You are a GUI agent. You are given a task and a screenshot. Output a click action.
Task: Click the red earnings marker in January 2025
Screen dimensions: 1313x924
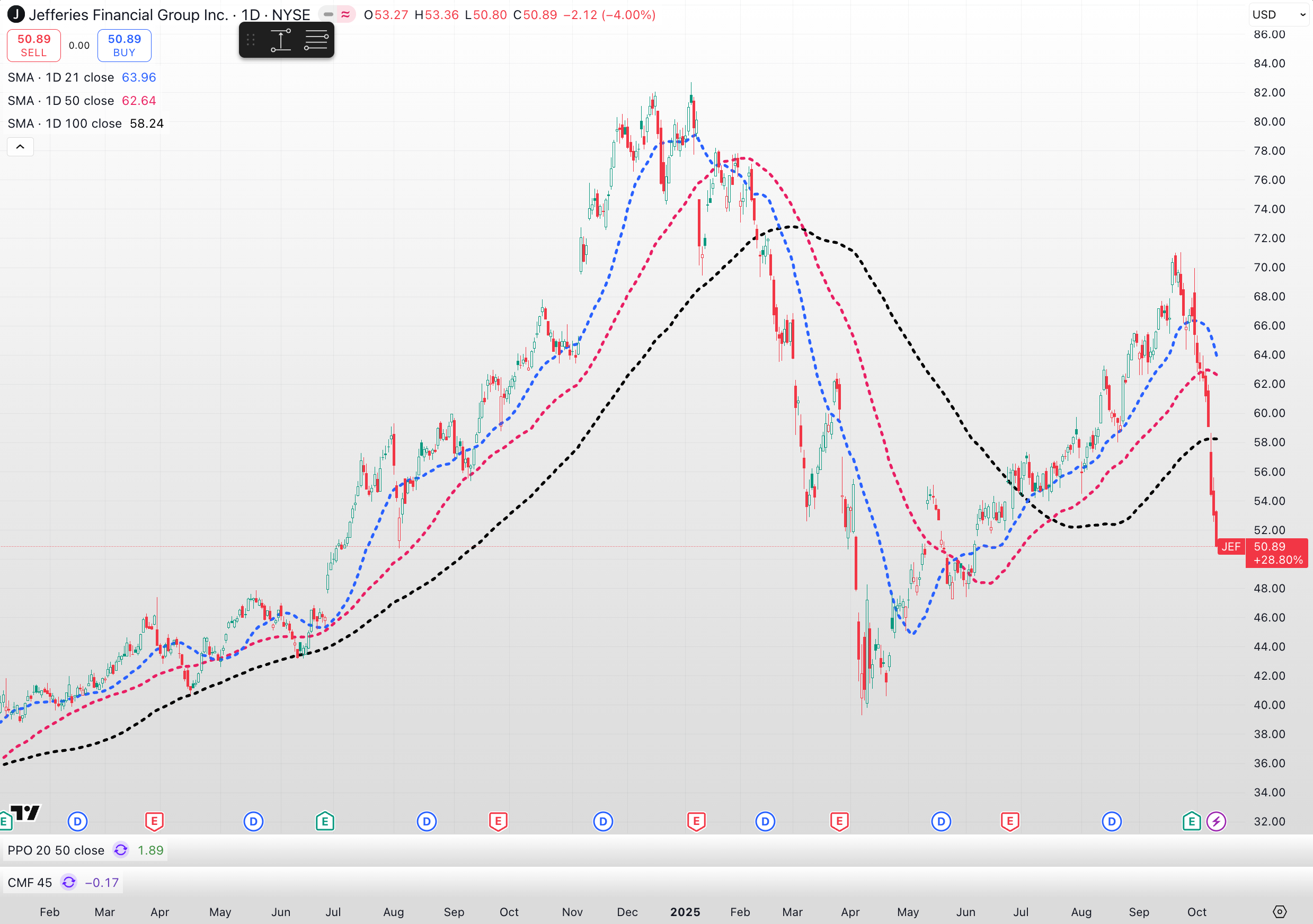pyautogui.click(x=696, y=822)
